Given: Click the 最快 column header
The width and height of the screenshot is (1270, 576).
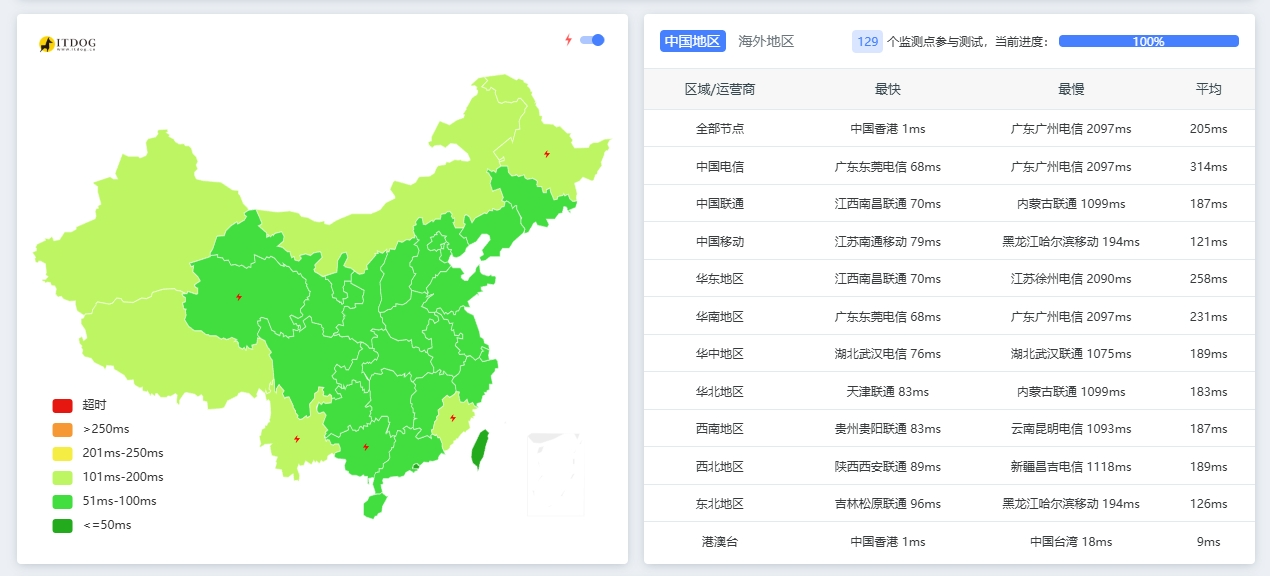Looking at the screenshot, I should tap(887, 89).
